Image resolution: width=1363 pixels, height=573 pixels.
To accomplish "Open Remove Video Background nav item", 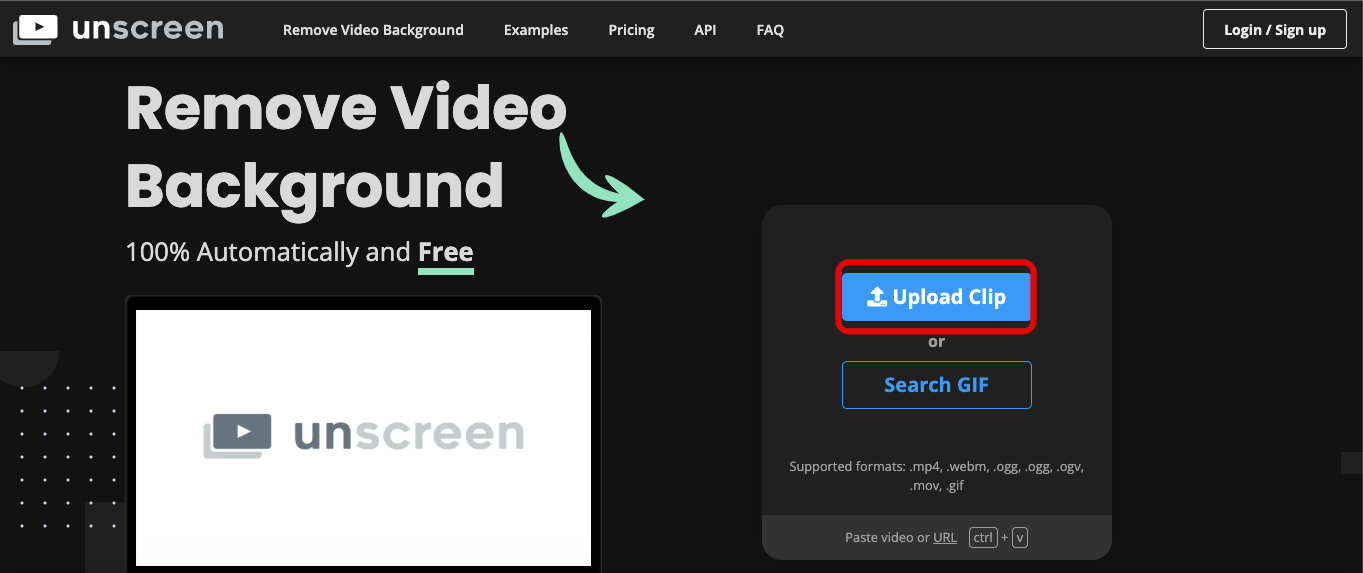I will [x=373, y=30].
